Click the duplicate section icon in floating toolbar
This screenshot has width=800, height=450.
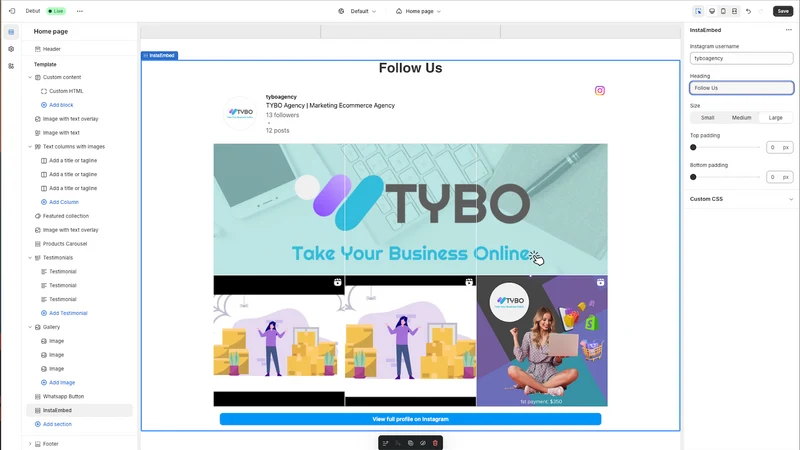click(x=410, y=443)
